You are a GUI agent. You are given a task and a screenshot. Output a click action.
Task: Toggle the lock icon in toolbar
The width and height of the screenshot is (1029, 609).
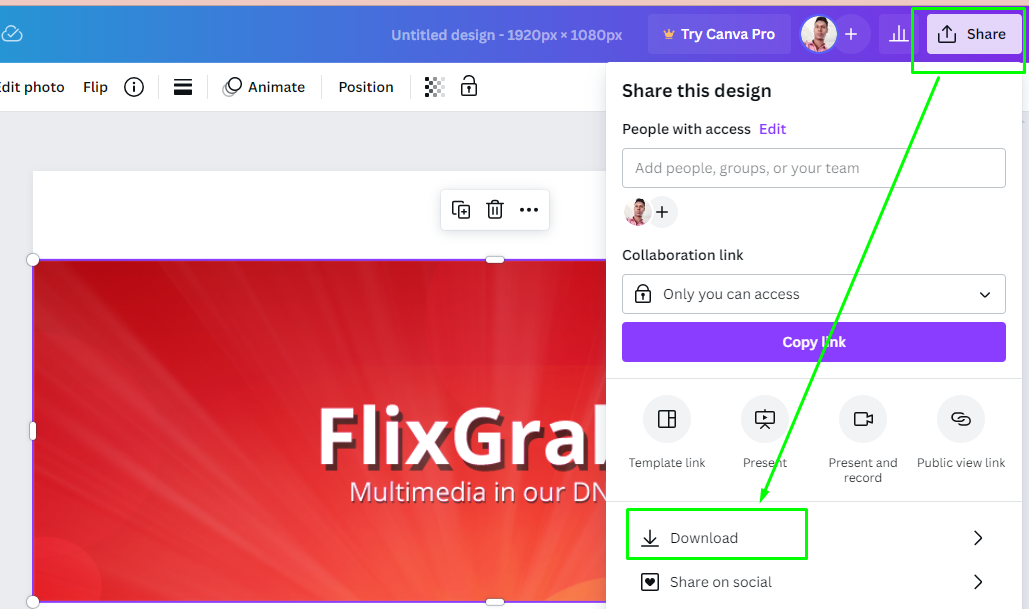[x=469, y=86]
